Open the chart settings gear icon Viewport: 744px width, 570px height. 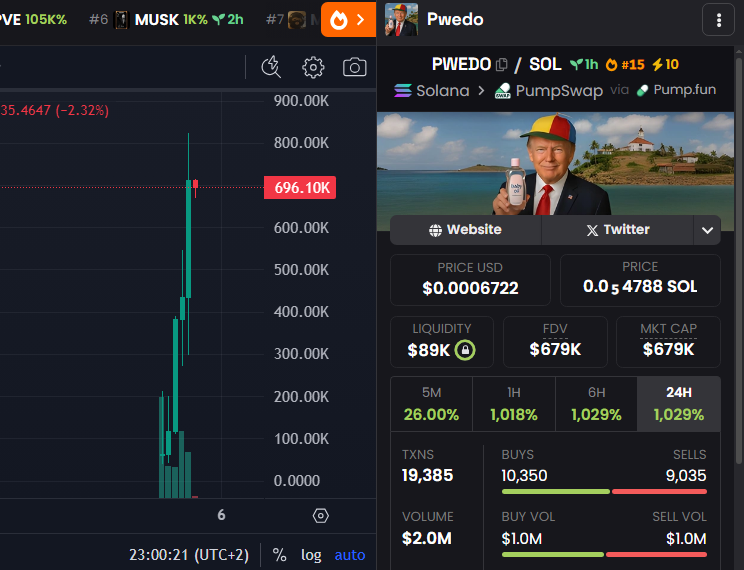click(313, 67)
